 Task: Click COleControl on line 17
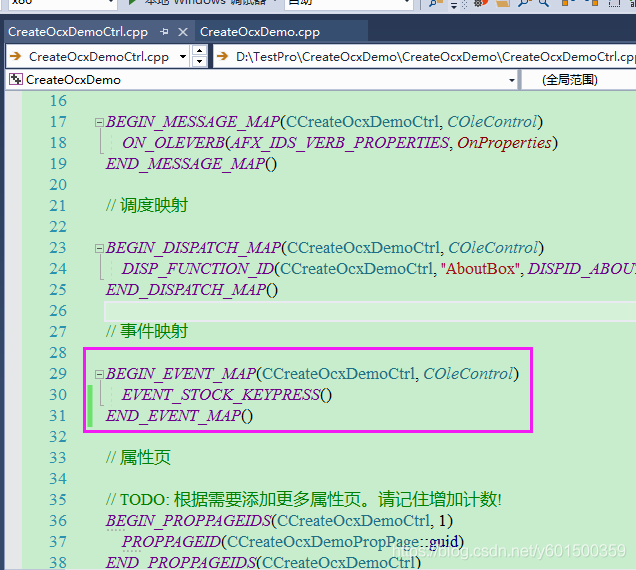click(x=492, y=122)
